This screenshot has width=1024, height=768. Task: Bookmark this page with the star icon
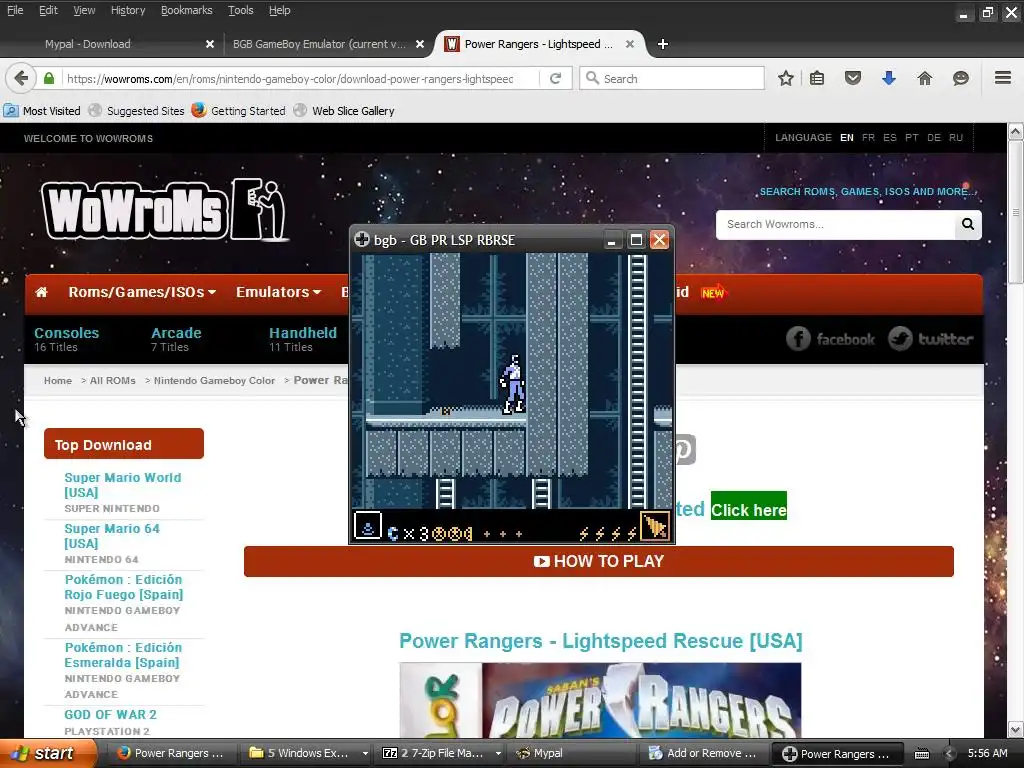pos(786,78)
